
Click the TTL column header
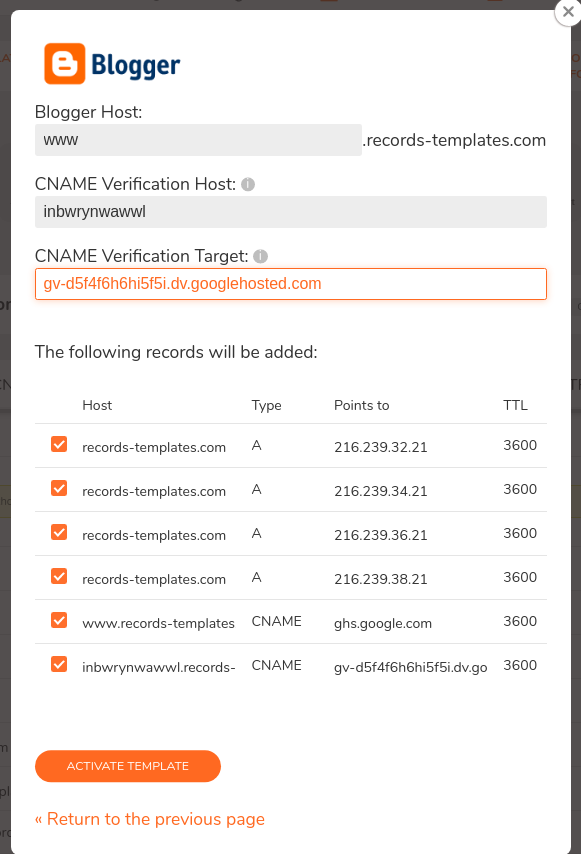(515, 405)
